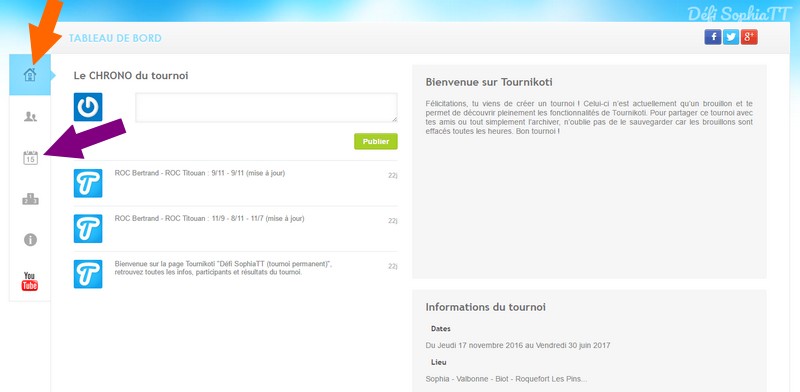Click the TABLEAU DE BORD heading

click(x=115, y=38)
